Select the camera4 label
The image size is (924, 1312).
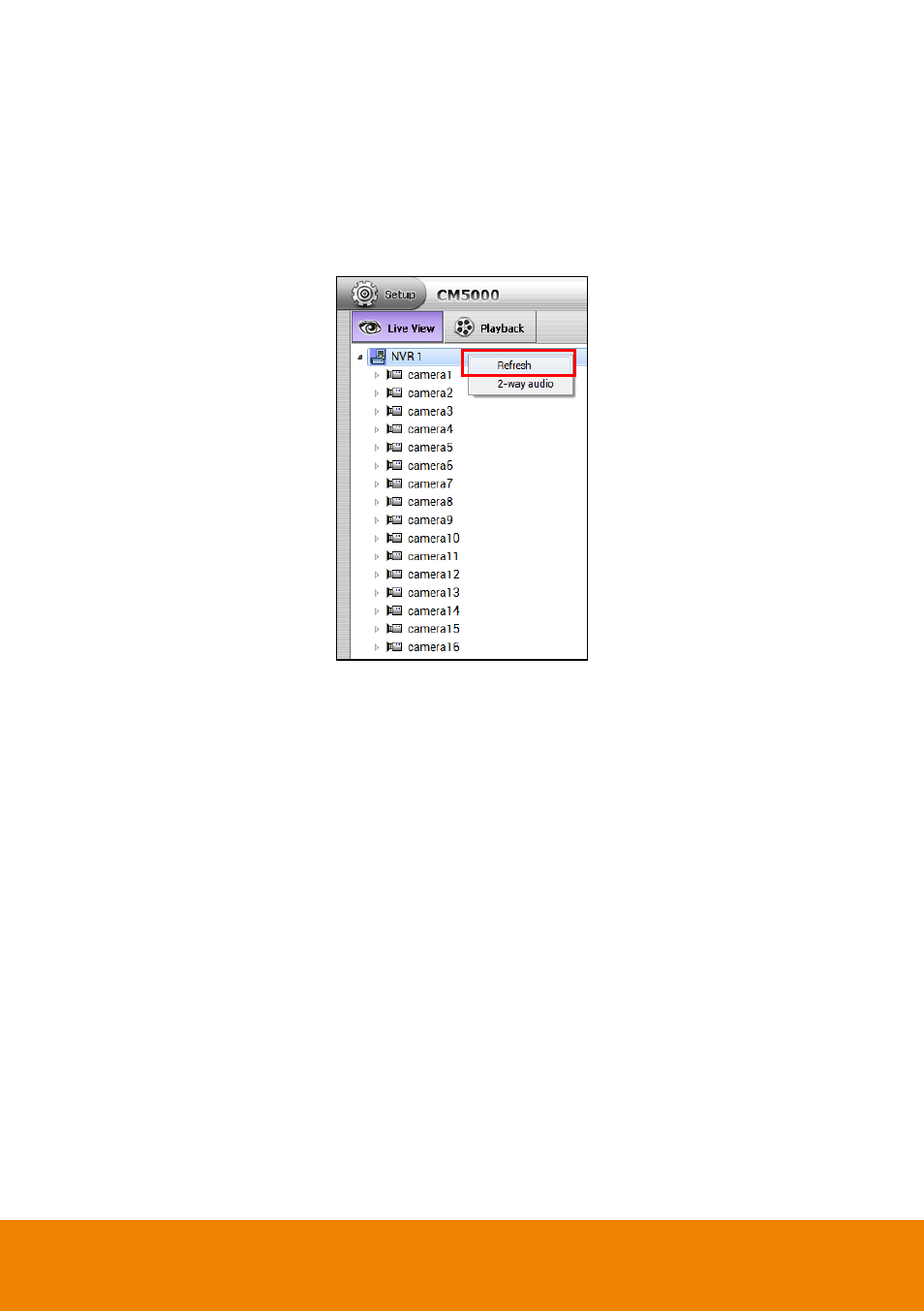tap(430, 429)
